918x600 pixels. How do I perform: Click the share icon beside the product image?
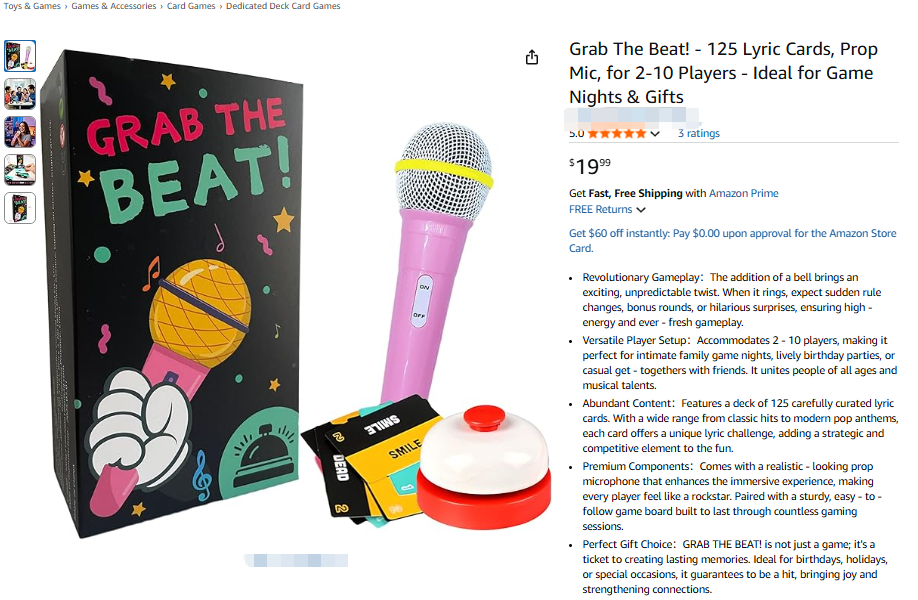click(532, 58)
